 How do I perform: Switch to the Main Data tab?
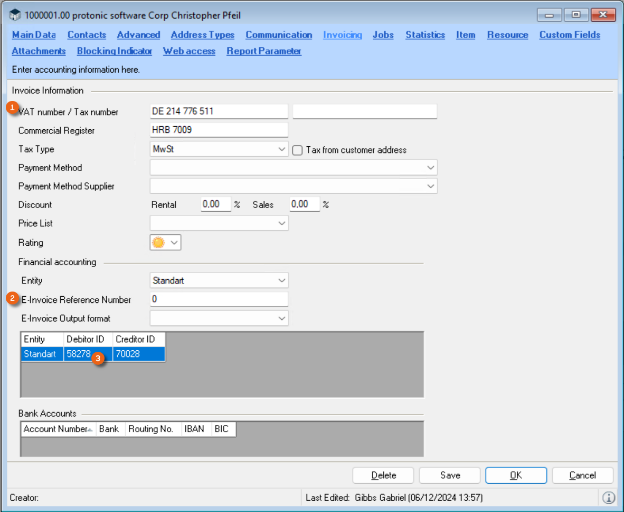[33, 35]
